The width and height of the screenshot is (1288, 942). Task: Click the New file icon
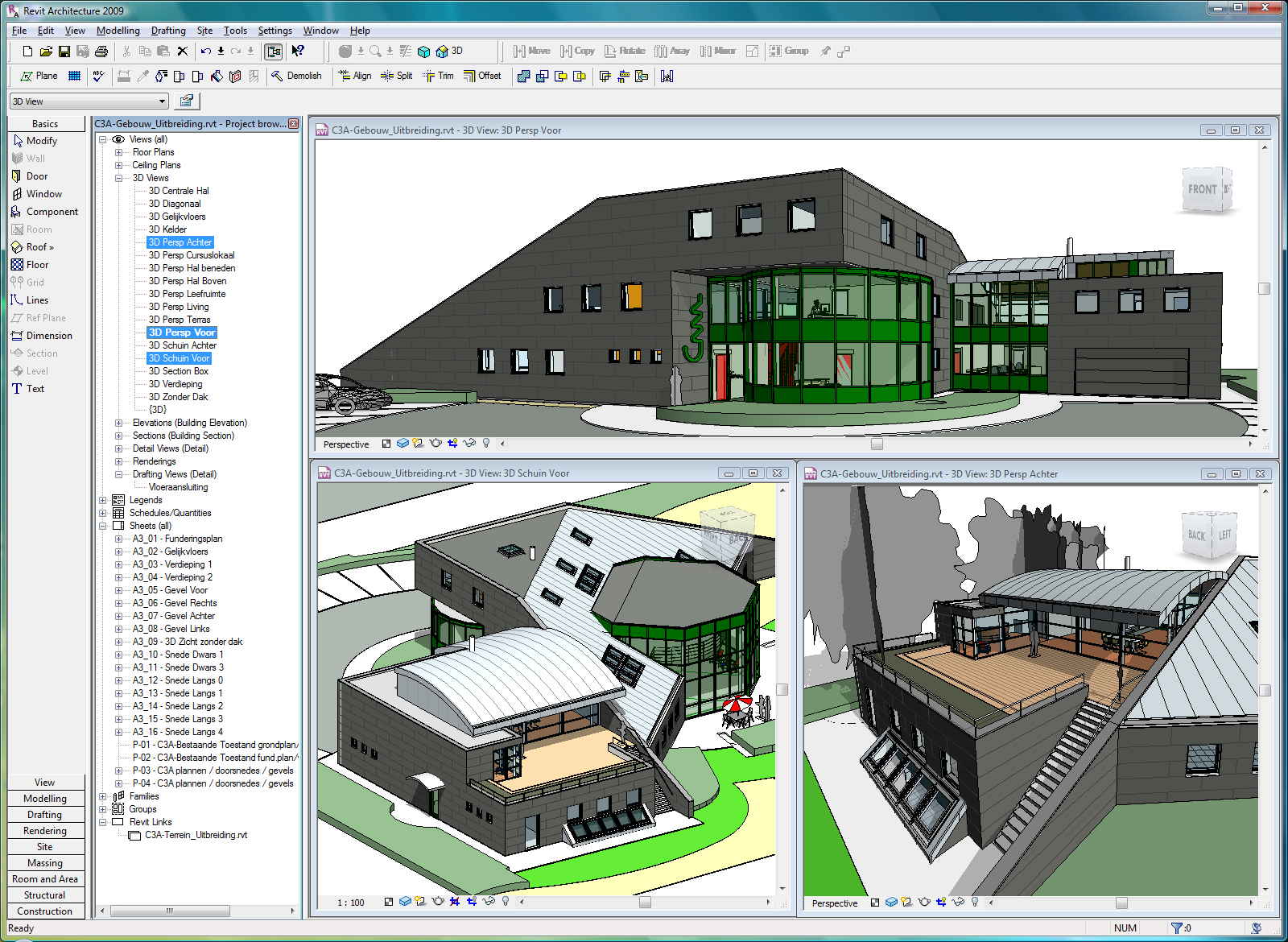click(27, 52)
